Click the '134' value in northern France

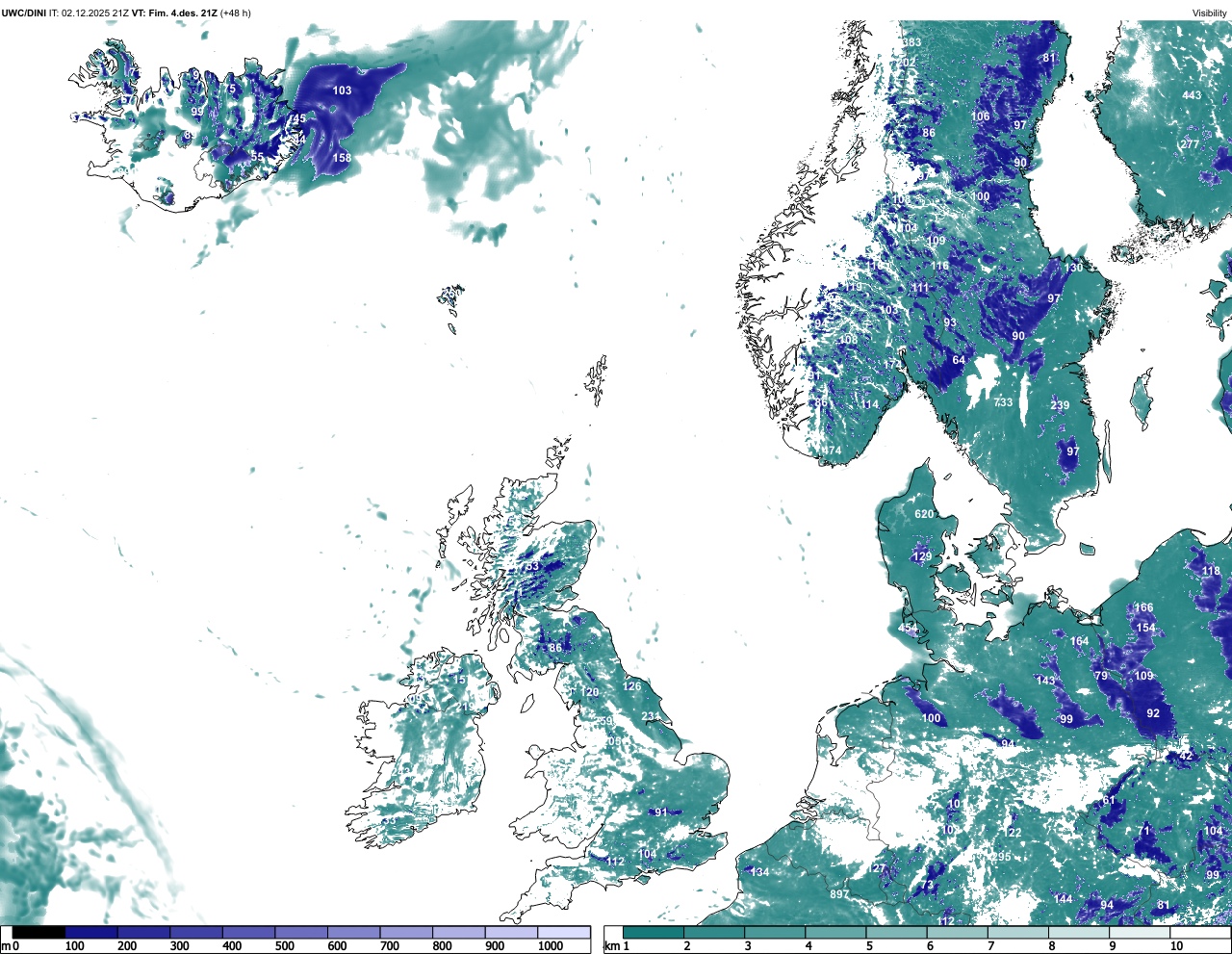[759, 873]
